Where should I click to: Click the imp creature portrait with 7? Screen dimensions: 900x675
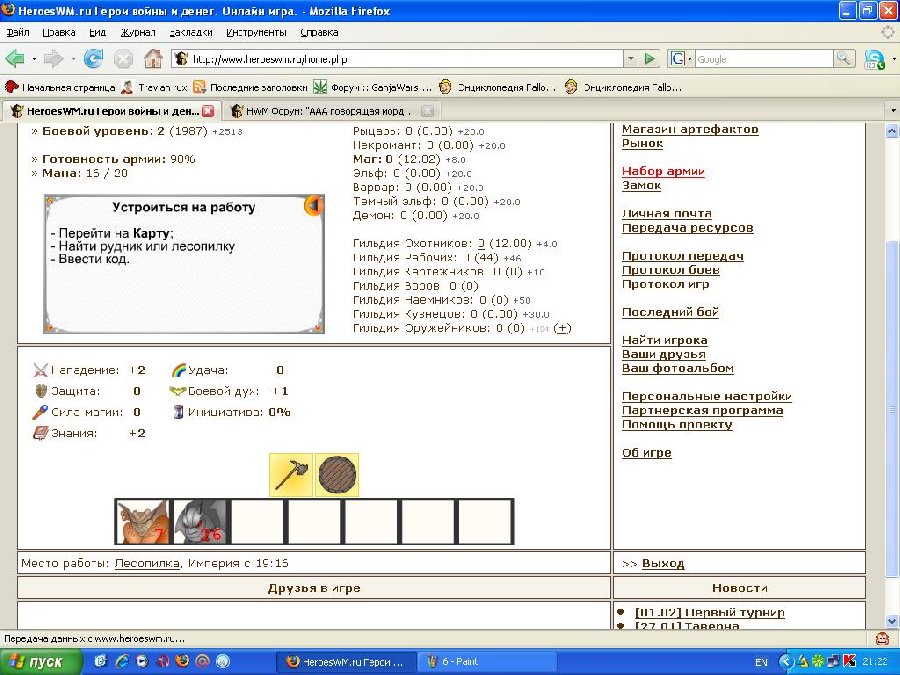pos(143,521)
